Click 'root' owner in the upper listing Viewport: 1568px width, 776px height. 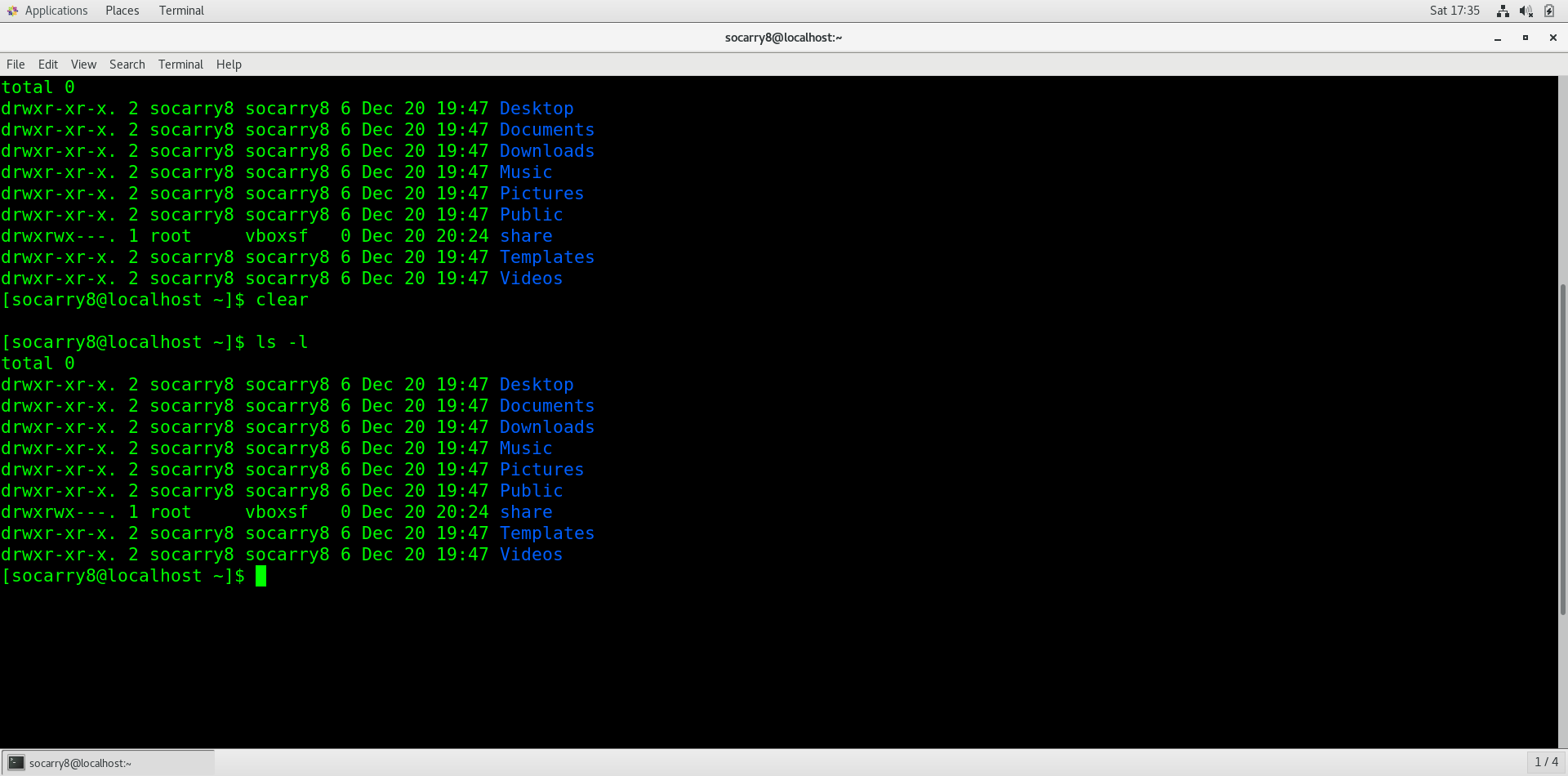171,236
